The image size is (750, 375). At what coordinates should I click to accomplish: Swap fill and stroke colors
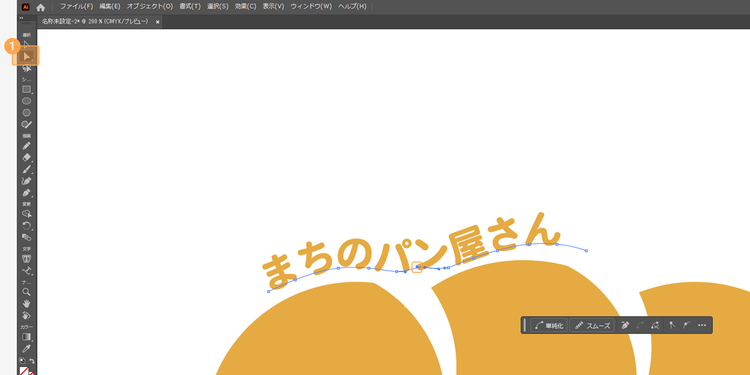coord(32,360)
